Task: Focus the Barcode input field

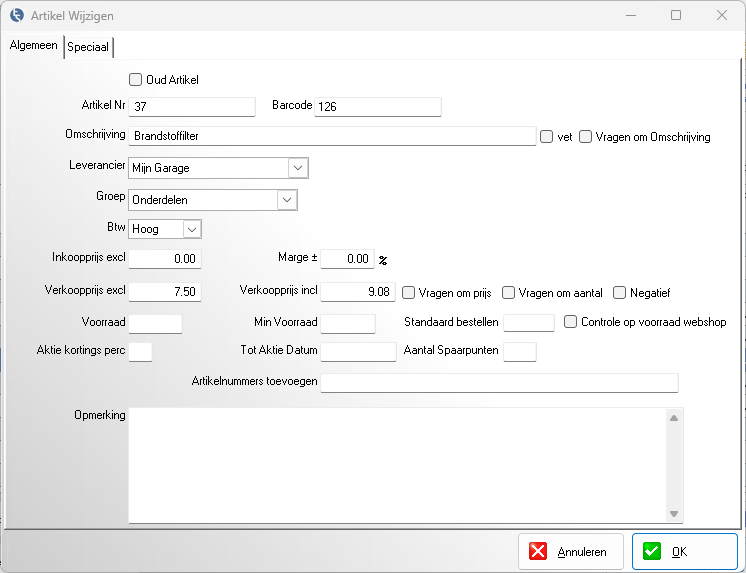Action: [377, 107]
